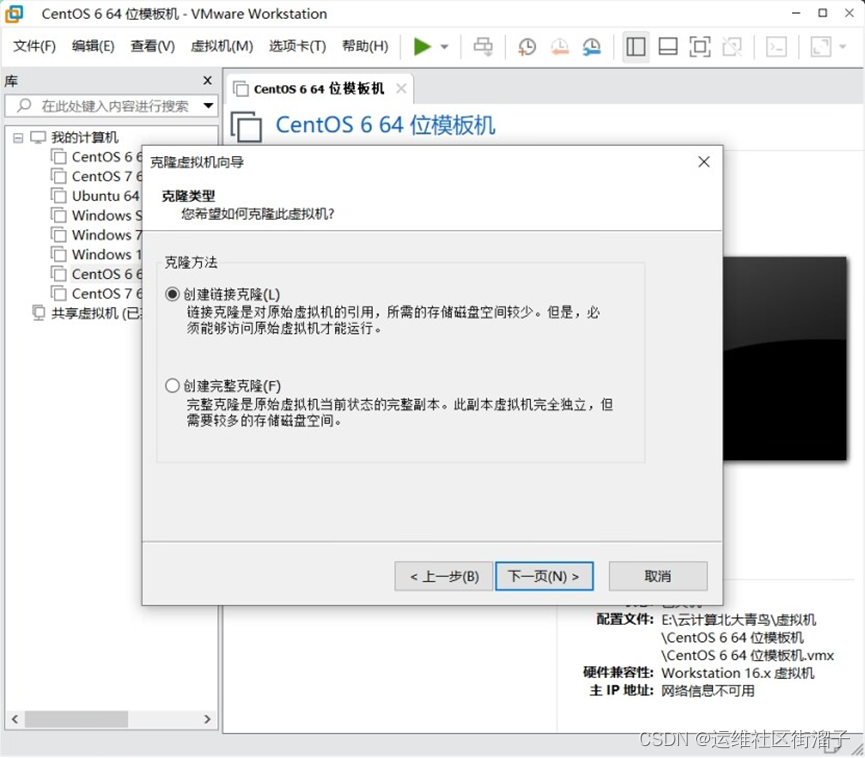Click the VMware Workstation title bar icon
This screenshot has width=865, height=758.
tap(14, 13)
